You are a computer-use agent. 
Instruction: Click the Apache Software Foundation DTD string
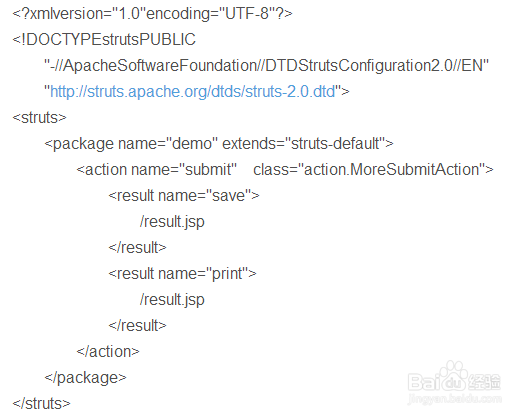(x=266, y=65)
